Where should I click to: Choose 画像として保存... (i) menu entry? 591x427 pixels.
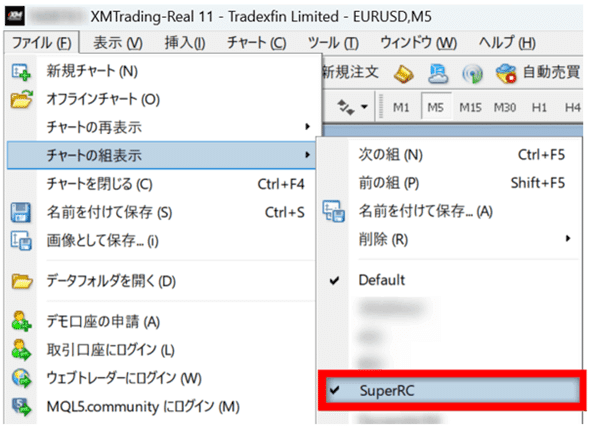162,240
